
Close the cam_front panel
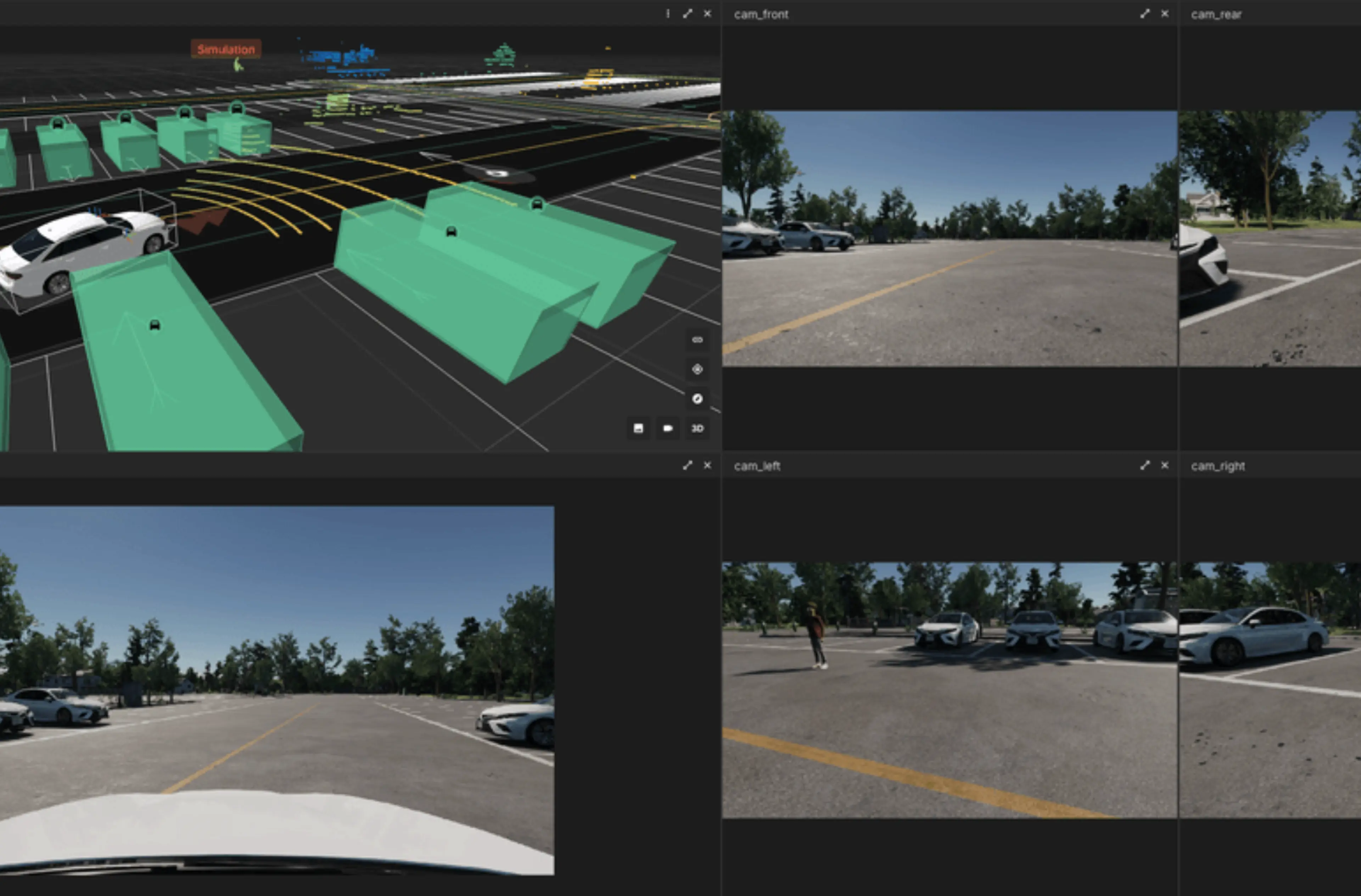[x=1165, y=14]
